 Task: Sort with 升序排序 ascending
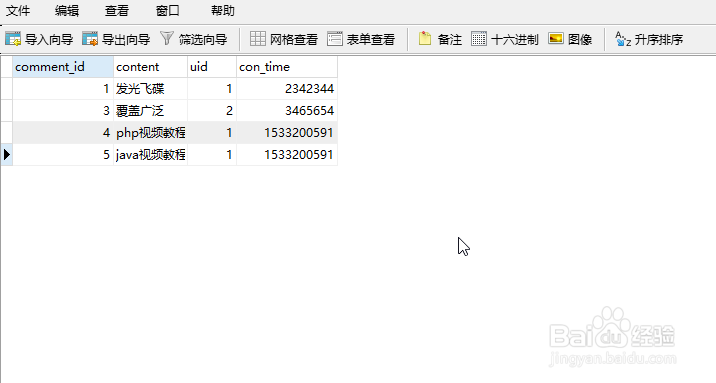(649, 39)
